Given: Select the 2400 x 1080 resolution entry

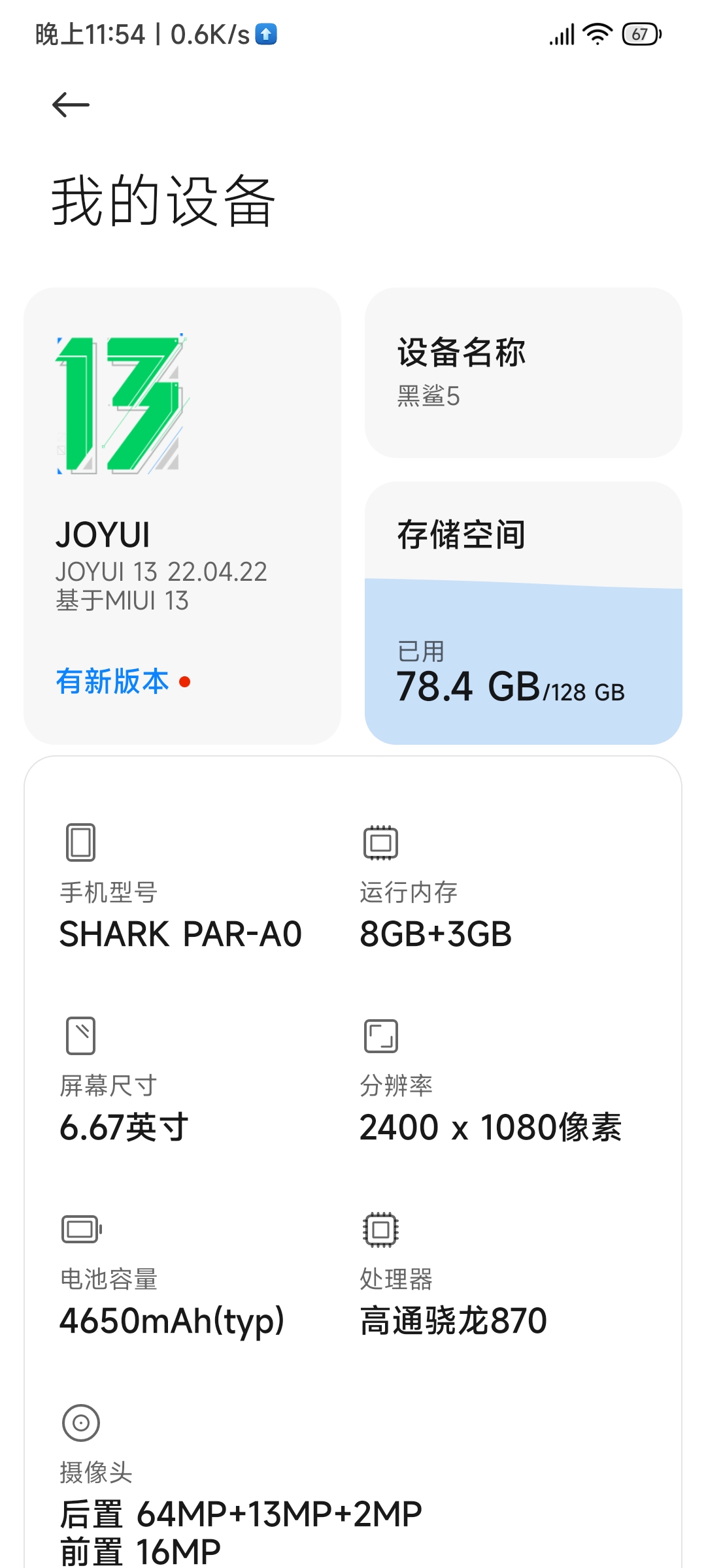Looking at the screenshot, I should pyautogui.click(x=491, y=1127).
